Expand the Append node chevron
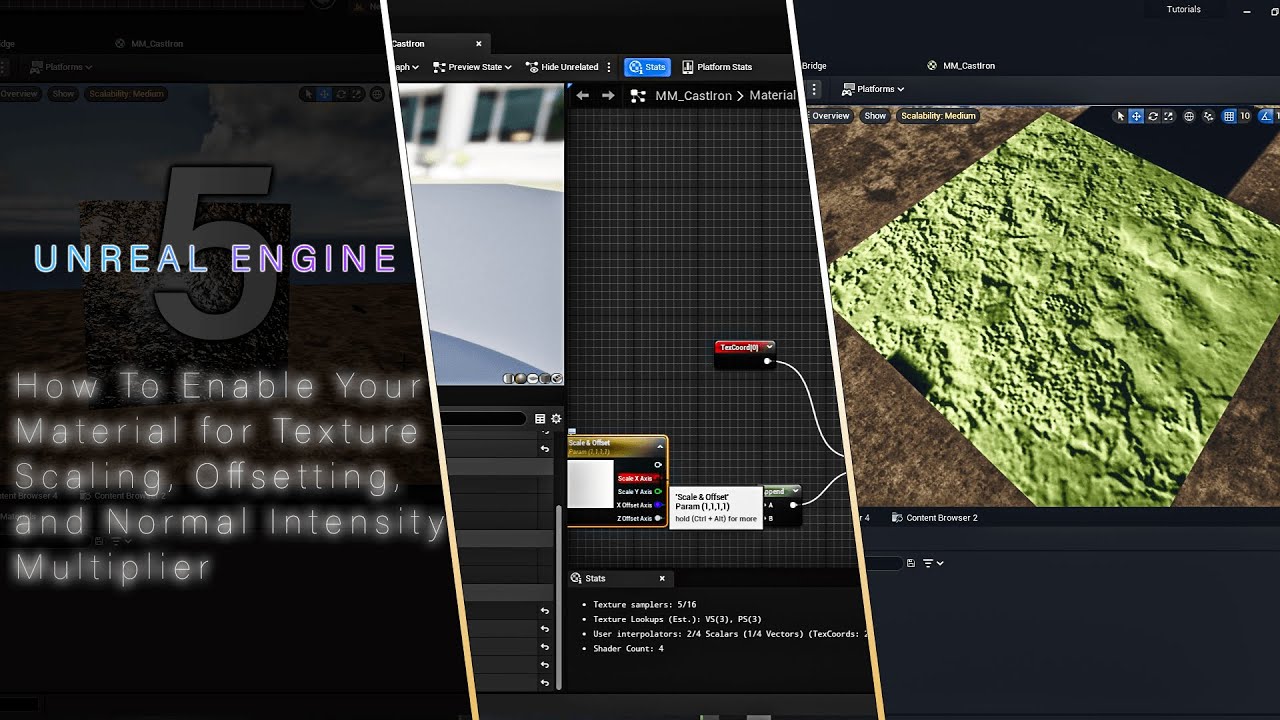The height and width of the screenshot is (720, 1280). click(x=794, y=491)
